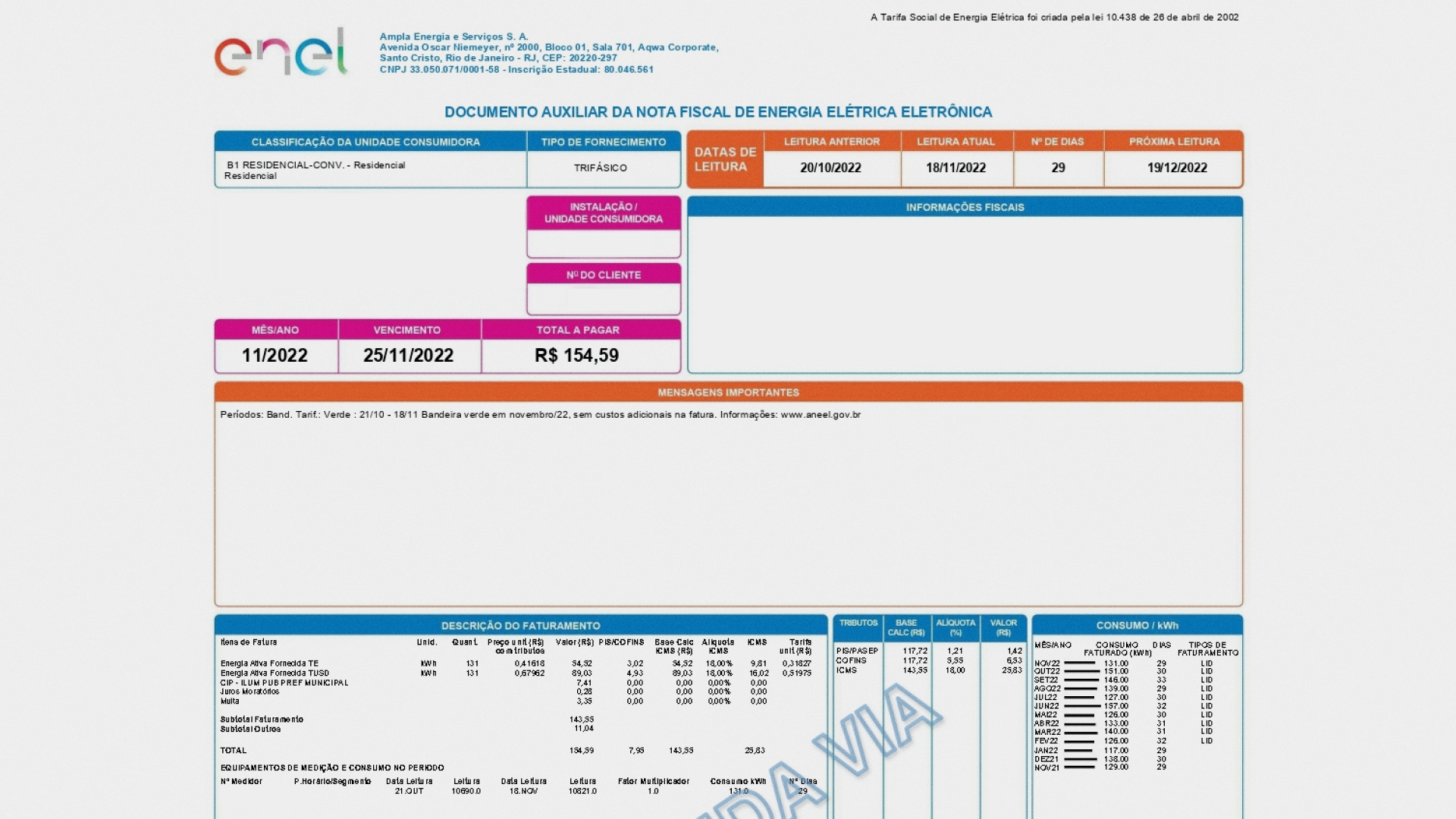Screen dimensions: 1456x819
Task: Click the Mensagens Importantes header bar
Action: [728, 392]
